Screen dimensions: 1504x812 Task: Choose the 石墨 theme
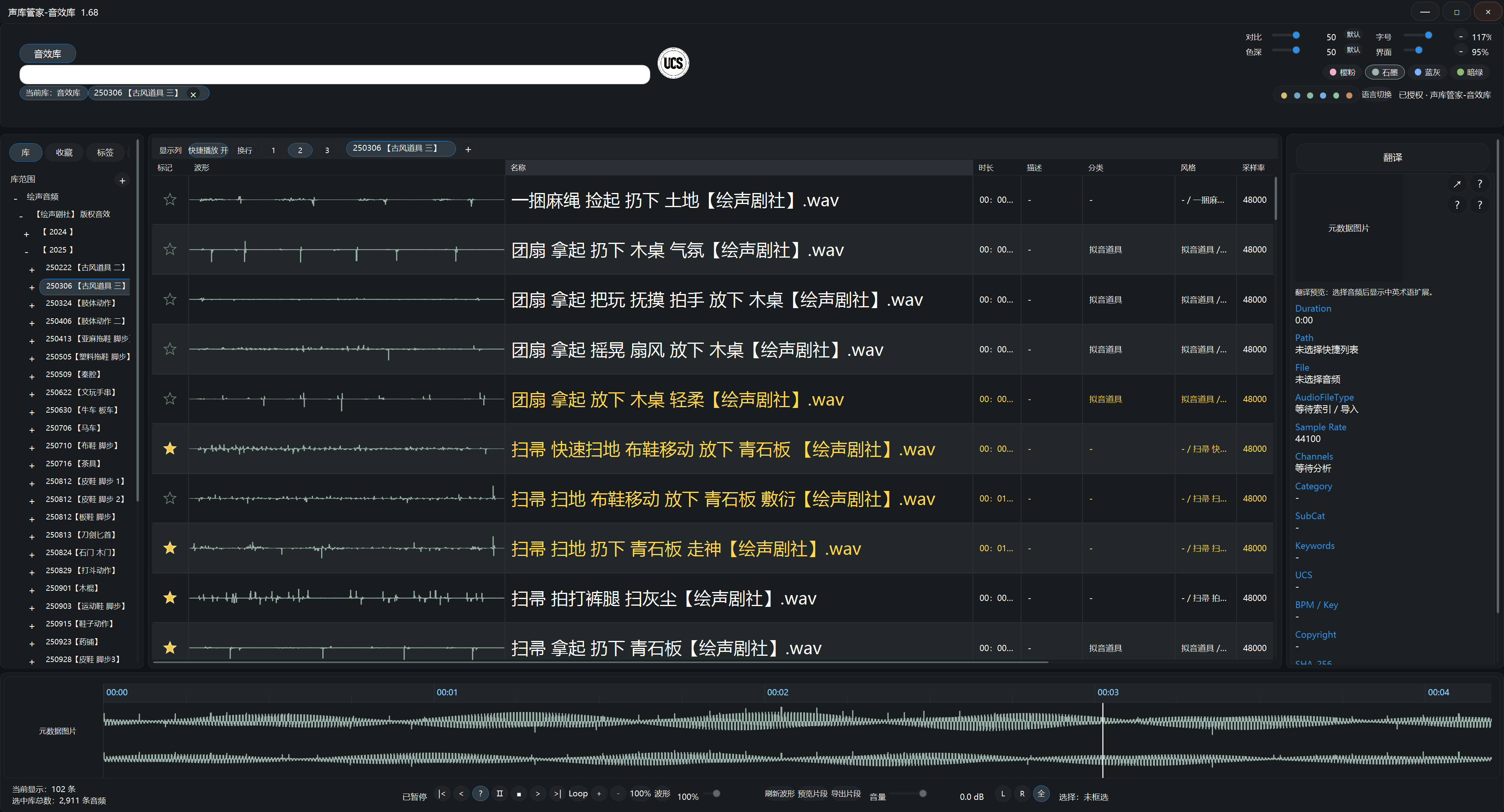[1385, 72]
